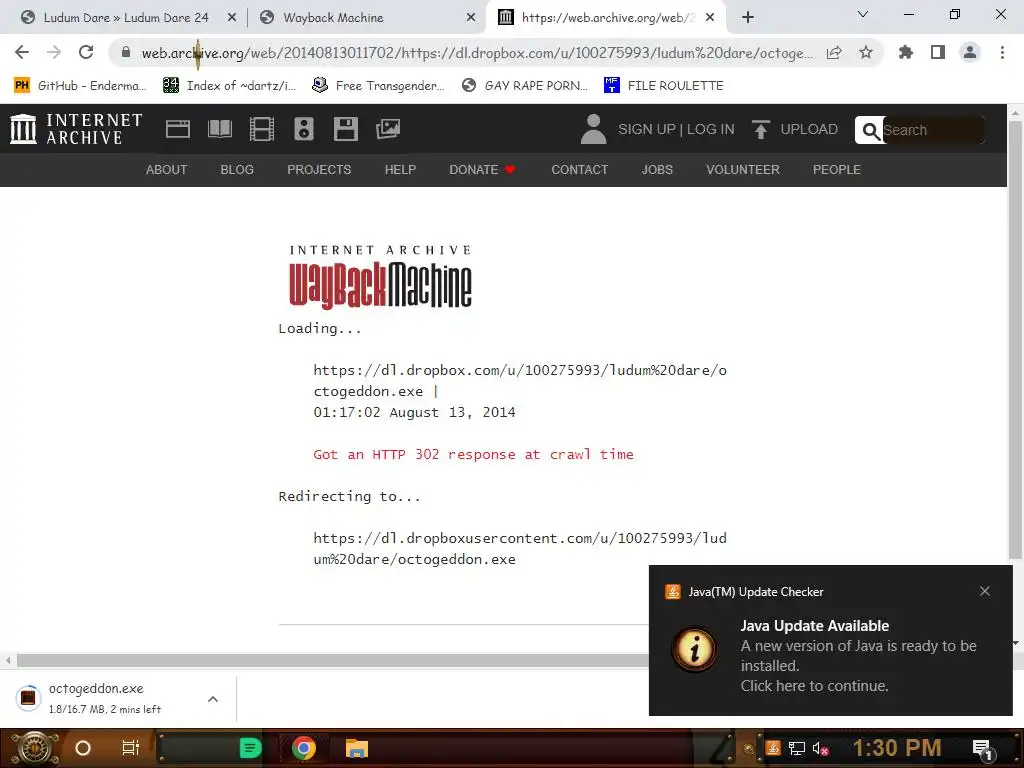This screenshot has height=768, width=1024.
Task: Open the tab search dropdown arrow
Action: [x=863, y=14]
